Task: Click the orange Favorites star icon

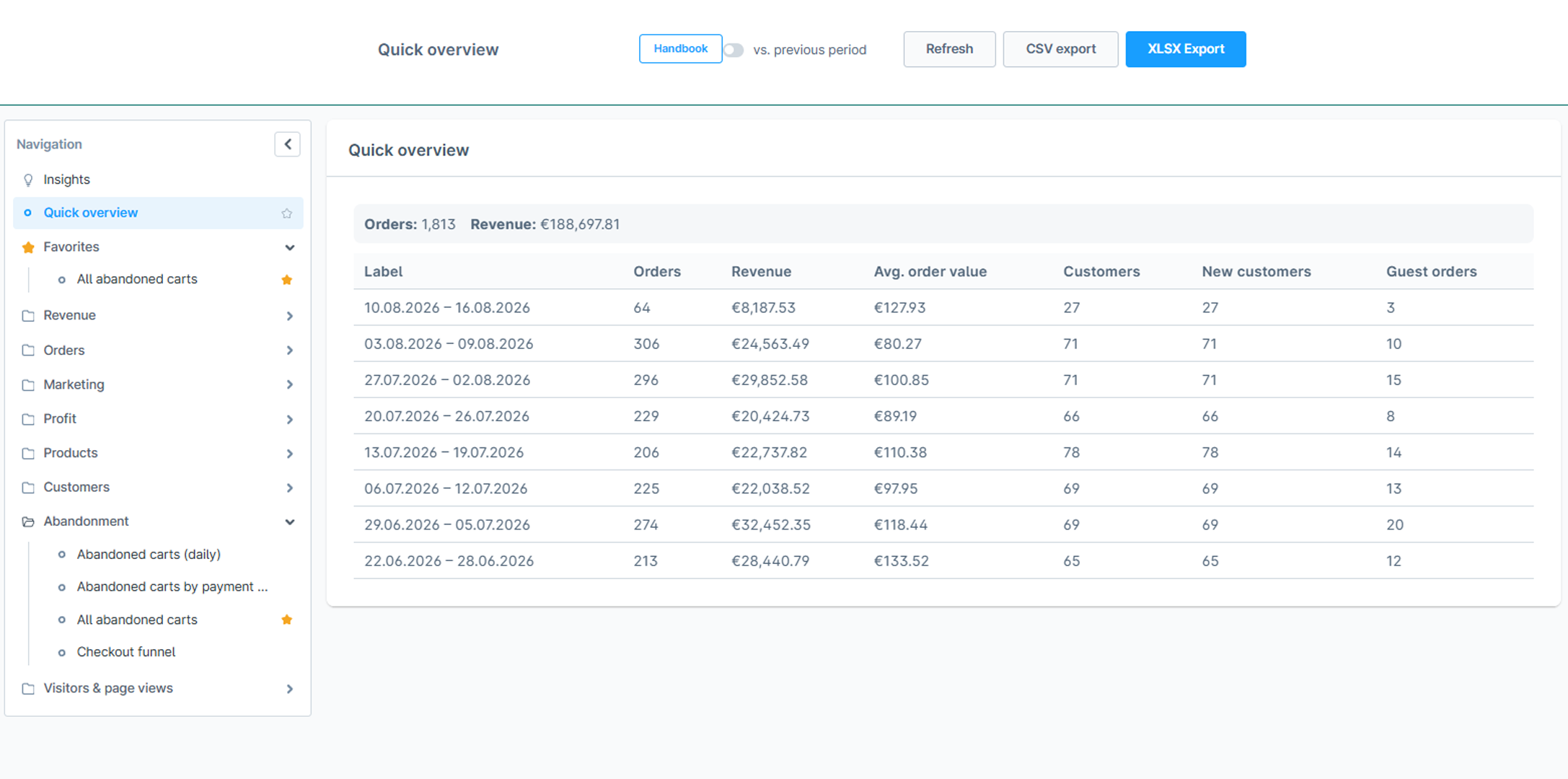Action: (x=28, y=247)
